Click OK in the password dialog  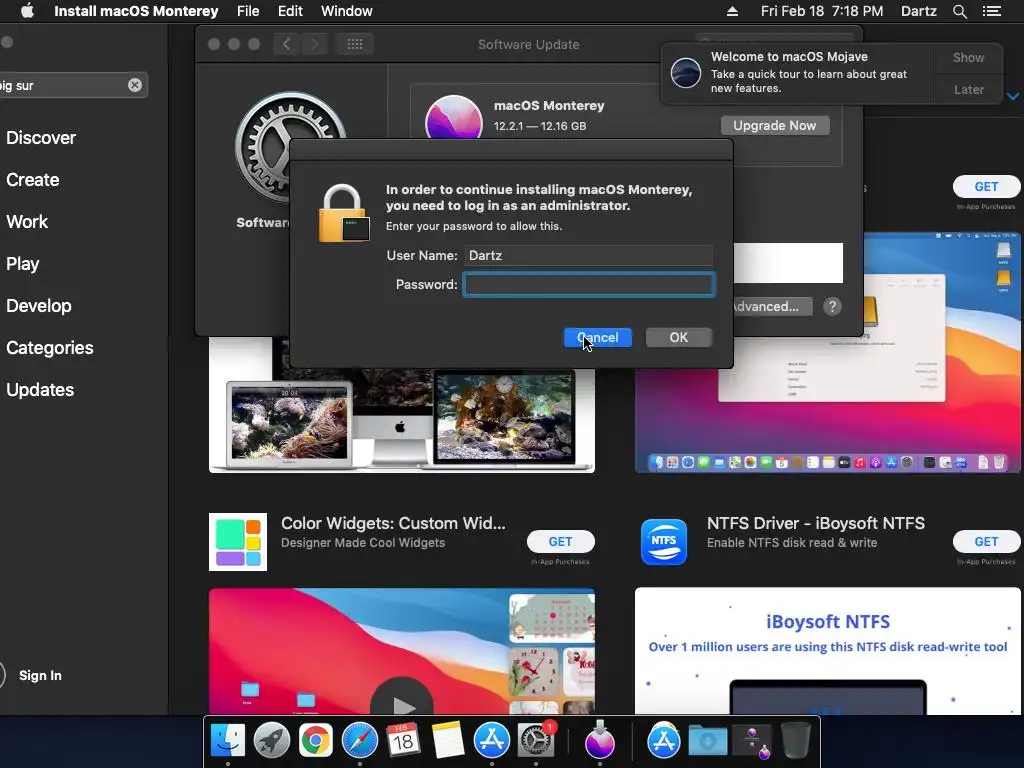679,338
